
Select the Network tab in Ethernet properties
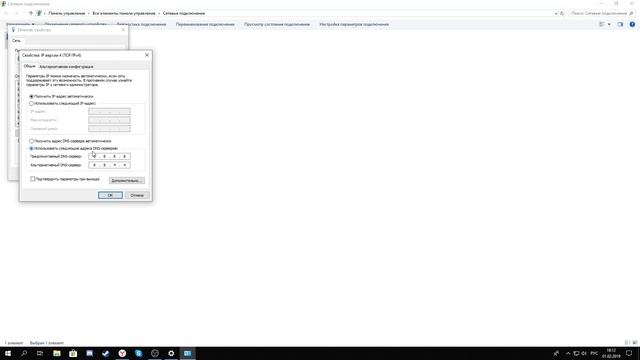pos(16,41)
